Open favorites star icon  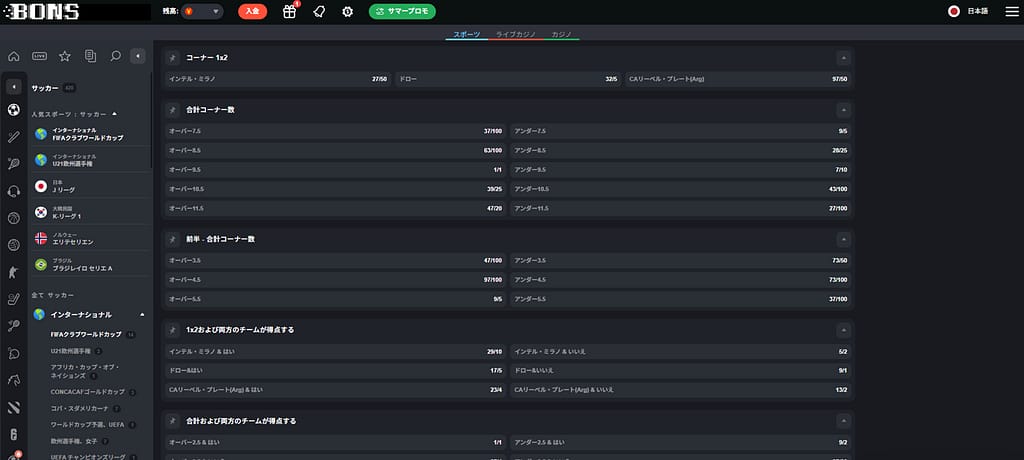[65, 56]
